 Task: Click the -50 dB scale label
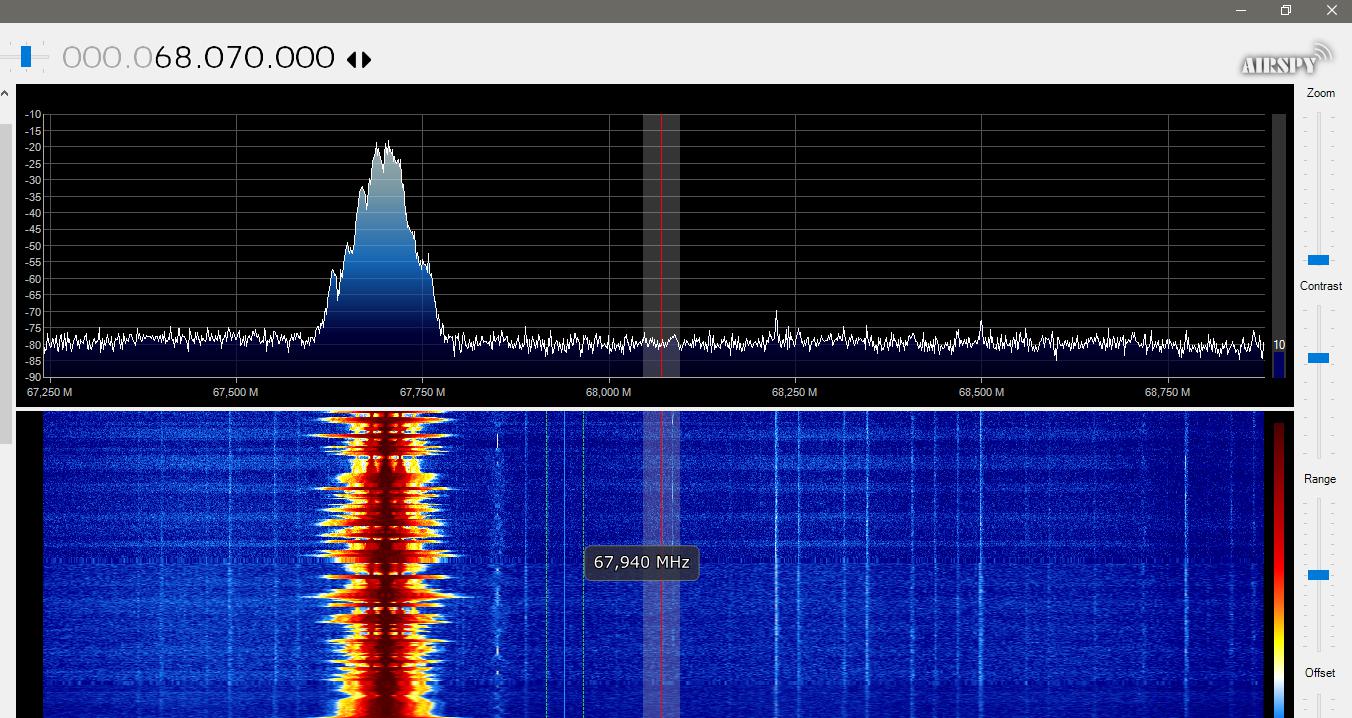[33, 246]
